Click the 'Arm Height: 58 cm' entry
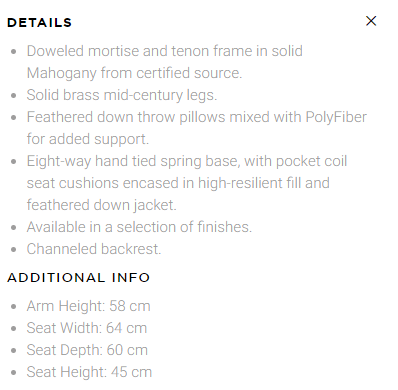This screenshot has width=398, height=390. pyautogui.click(x=88, y=306)
